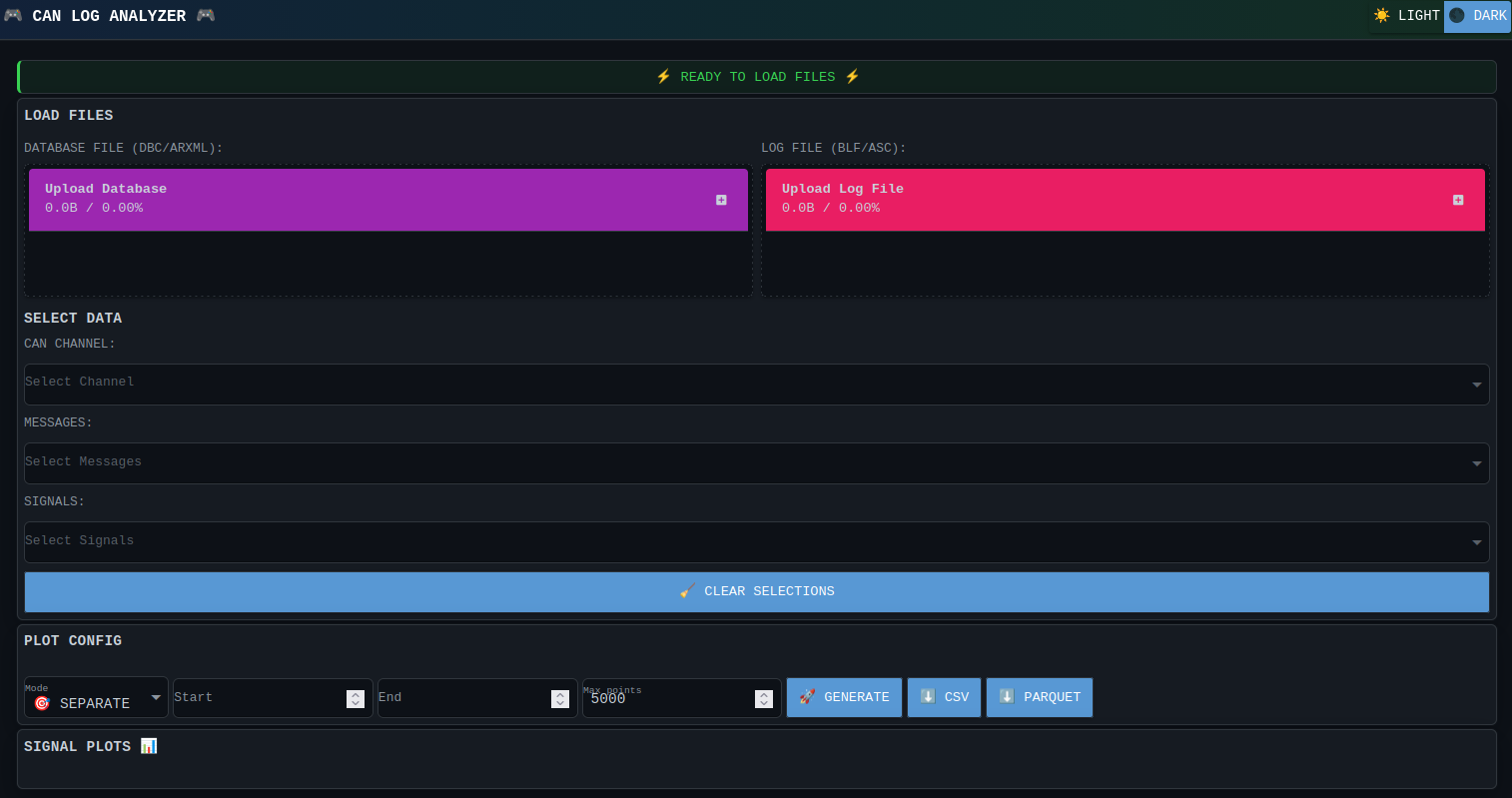Image resolution: width=1512 pixels, height=798 pixels.
Task: Click Upload Log File drop area
Action: pyautogui.click(x=1126, y=231)
